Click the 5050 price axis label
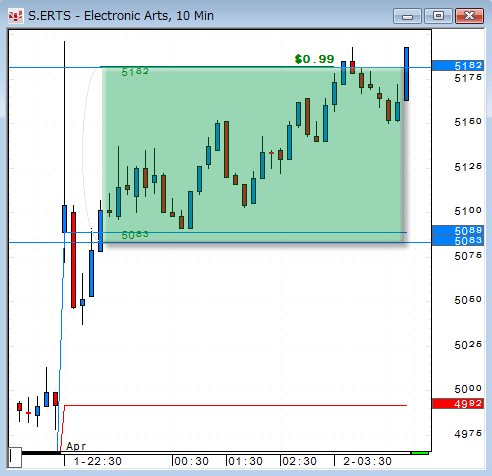The image size is (492, 476). 468,300
